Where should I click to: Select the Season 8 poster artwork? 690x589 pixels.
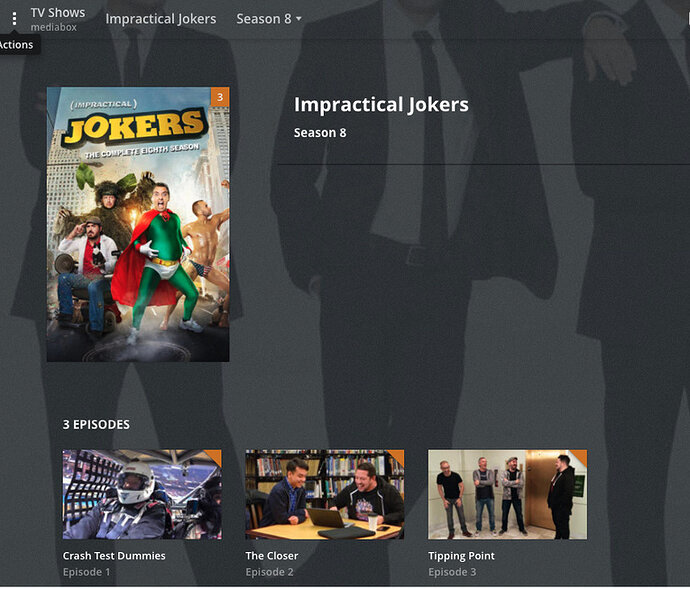[138, 225]
